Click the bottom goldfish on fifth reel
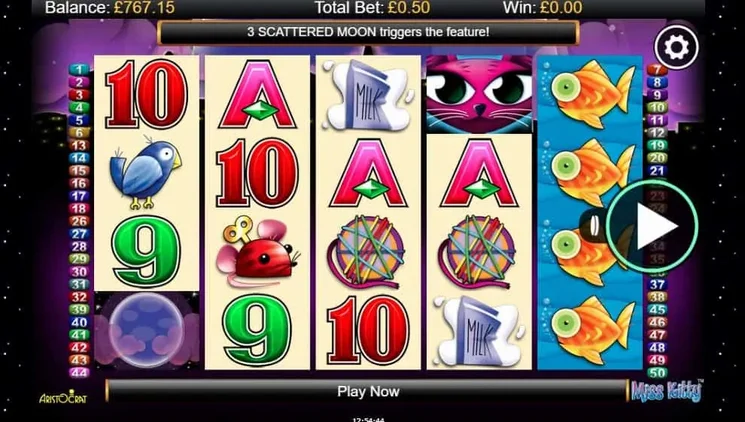 point(592,330)
